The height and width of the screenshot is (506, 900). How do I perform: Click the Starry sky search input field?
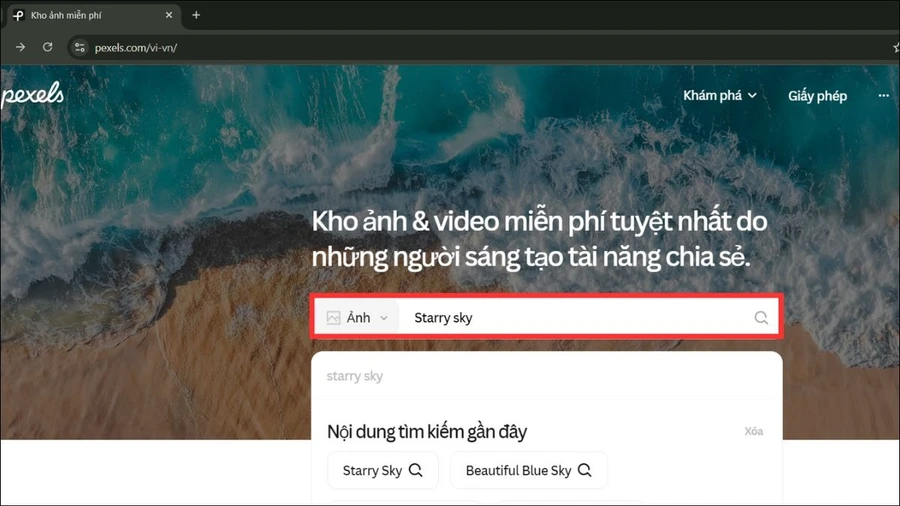(x=574, y=318)
